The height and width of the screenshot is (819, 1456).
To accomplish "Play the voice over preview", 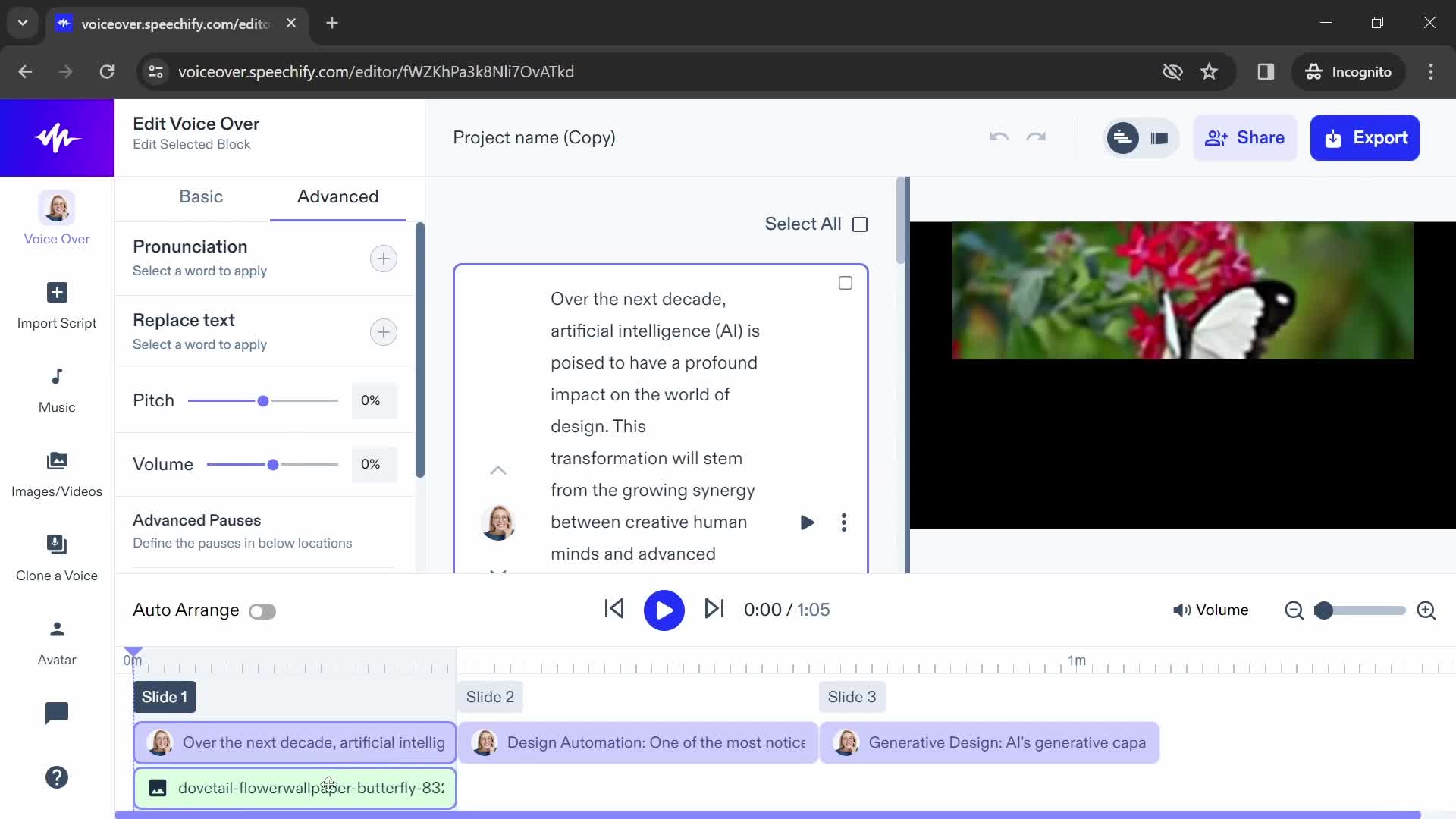I will click(664, 610).
